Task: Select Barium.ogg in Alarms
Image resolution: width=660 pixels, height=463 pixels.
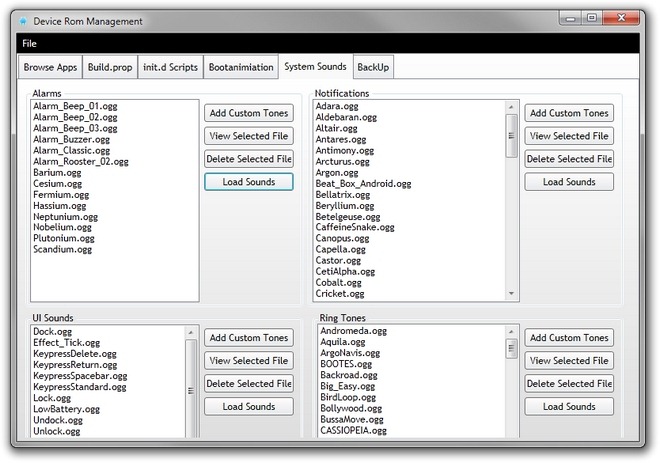Action: tap(57, 173)
